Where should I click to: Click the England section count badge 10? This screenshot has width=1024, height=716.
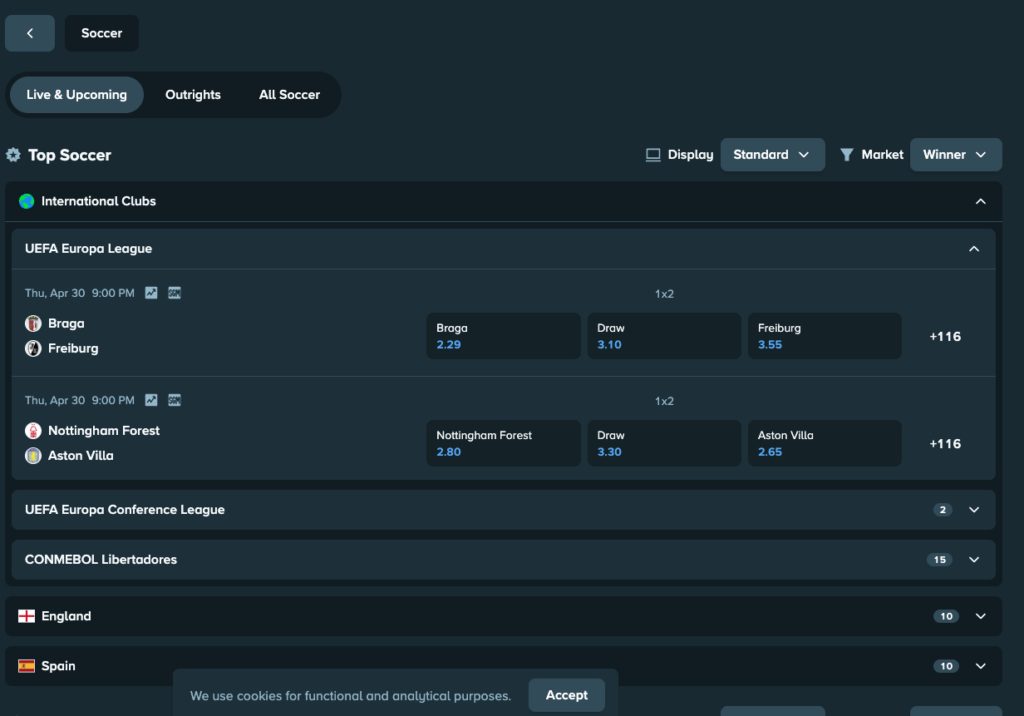(946, 616)
